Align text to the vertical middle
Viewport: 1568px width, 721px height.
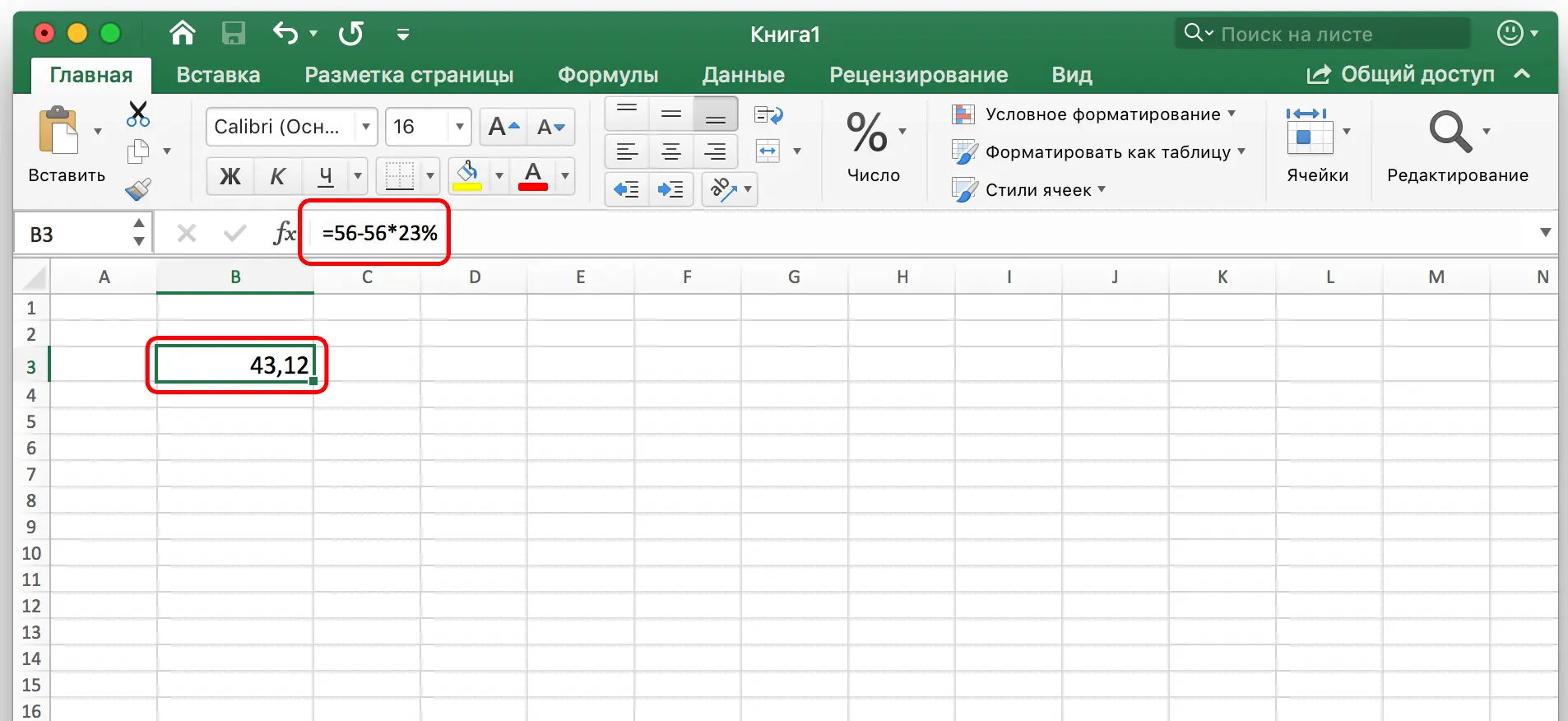click(x=671, y=114)
